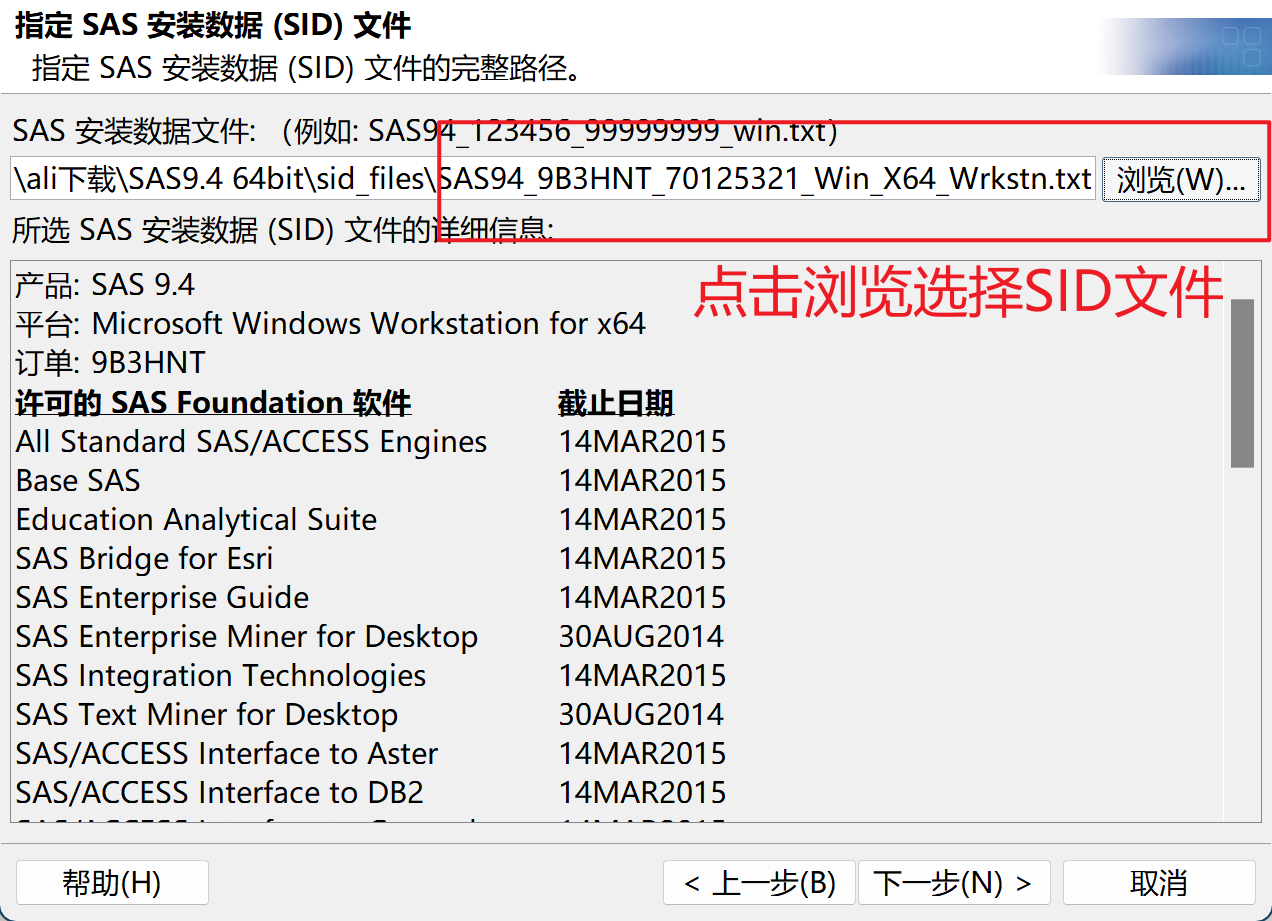
Task: Click 14MAR2015 date for Base SAS
Action: point(642,481)
